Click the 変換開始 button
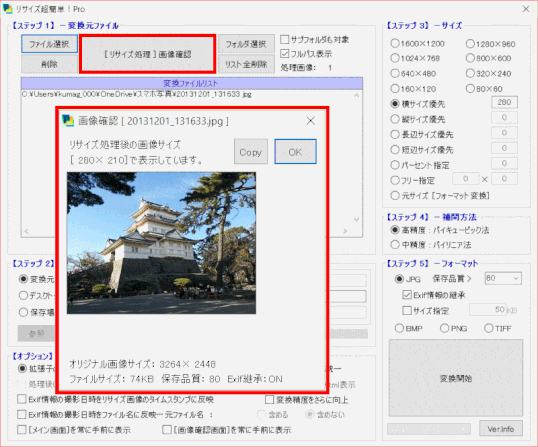Image resolution: width=538 pixels, height=447 pixels. (456, 378)
